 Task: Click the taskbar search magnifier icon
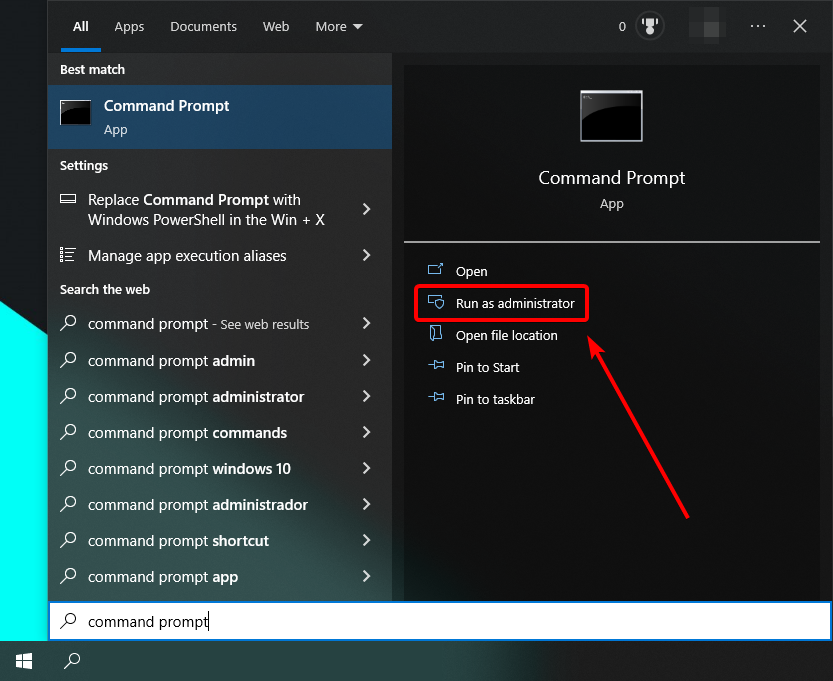point(72,661)
